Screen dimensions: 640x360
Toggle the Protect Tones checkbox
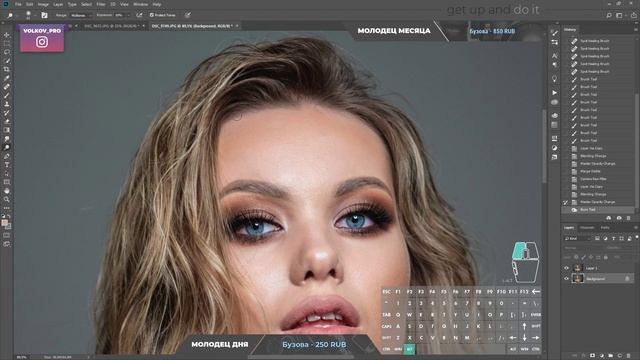151,15
